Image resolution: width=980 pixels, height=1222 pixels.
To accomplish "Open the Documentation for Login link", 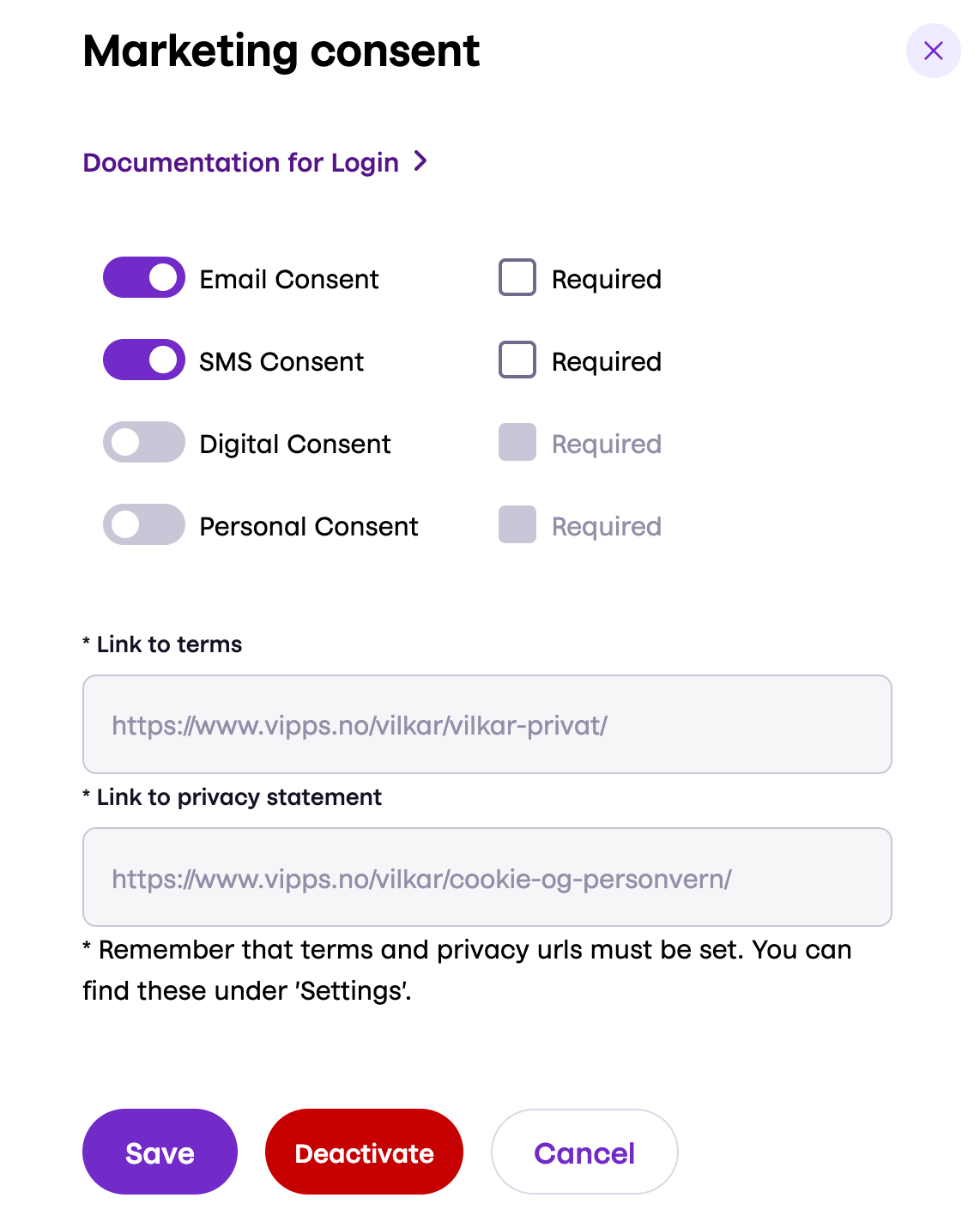I will click(x=240, y=162).
